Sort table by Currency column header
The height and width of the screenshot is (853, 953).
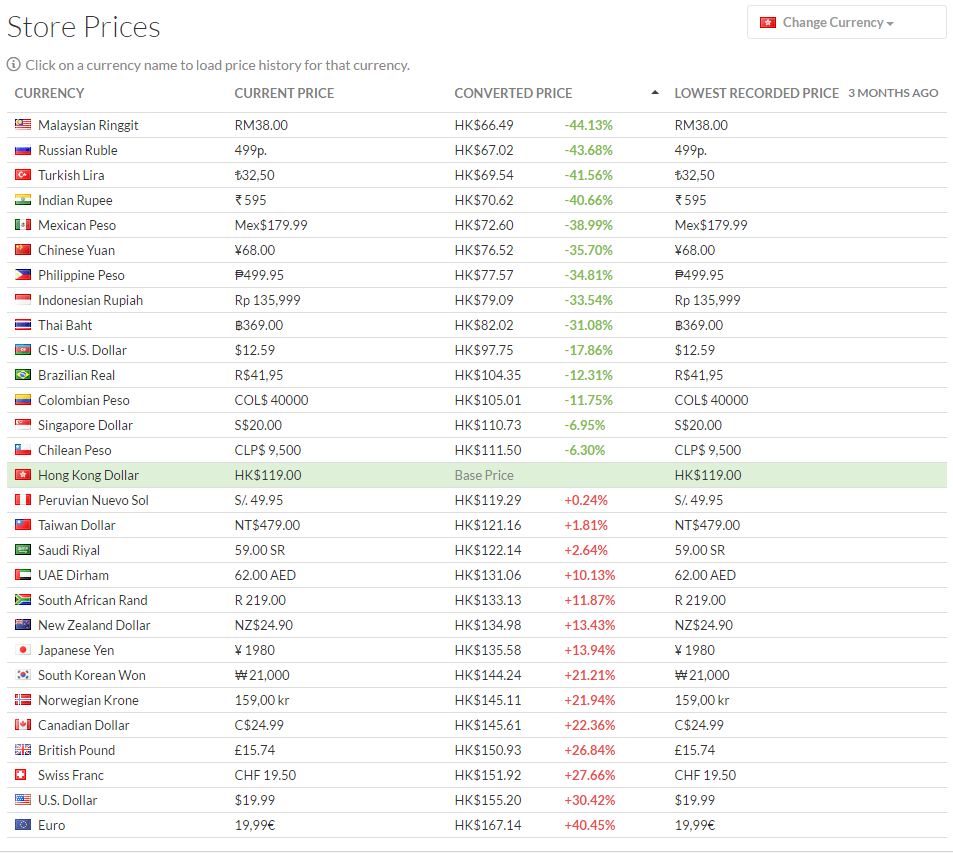(49, 93)
